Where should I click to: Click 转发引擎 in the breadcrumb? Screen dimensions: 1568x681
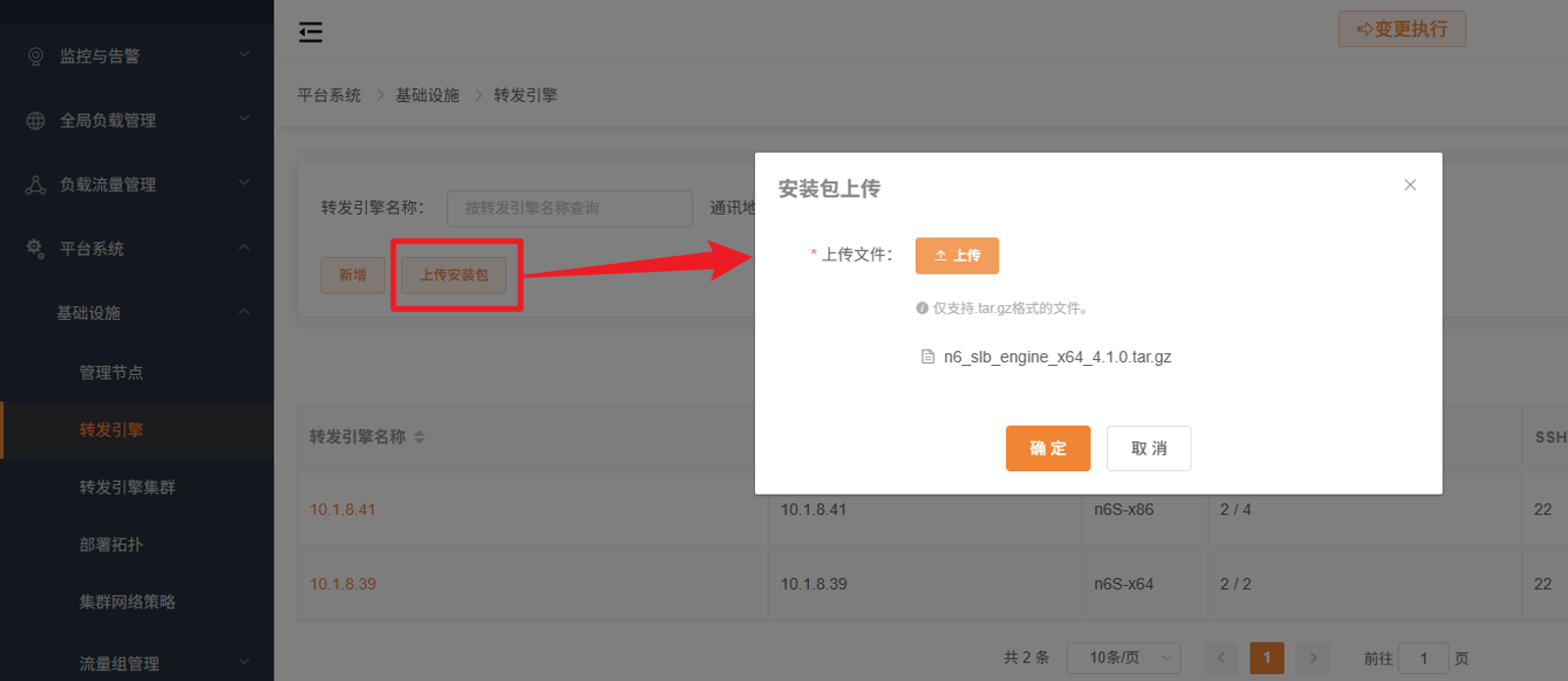[526, 95]
